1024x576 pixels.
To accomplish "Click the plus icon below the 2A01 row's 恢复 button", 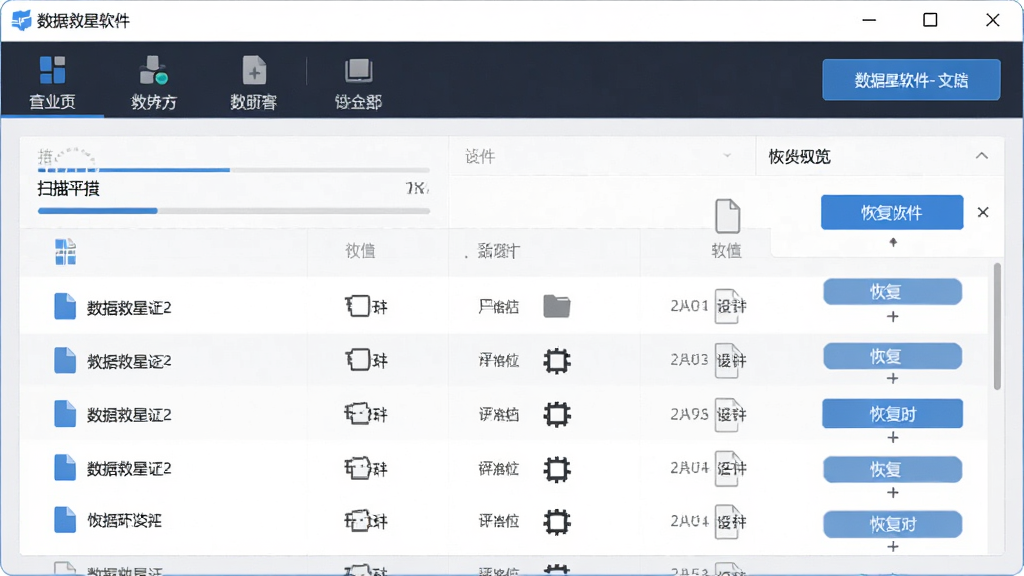I will (893, 317).
